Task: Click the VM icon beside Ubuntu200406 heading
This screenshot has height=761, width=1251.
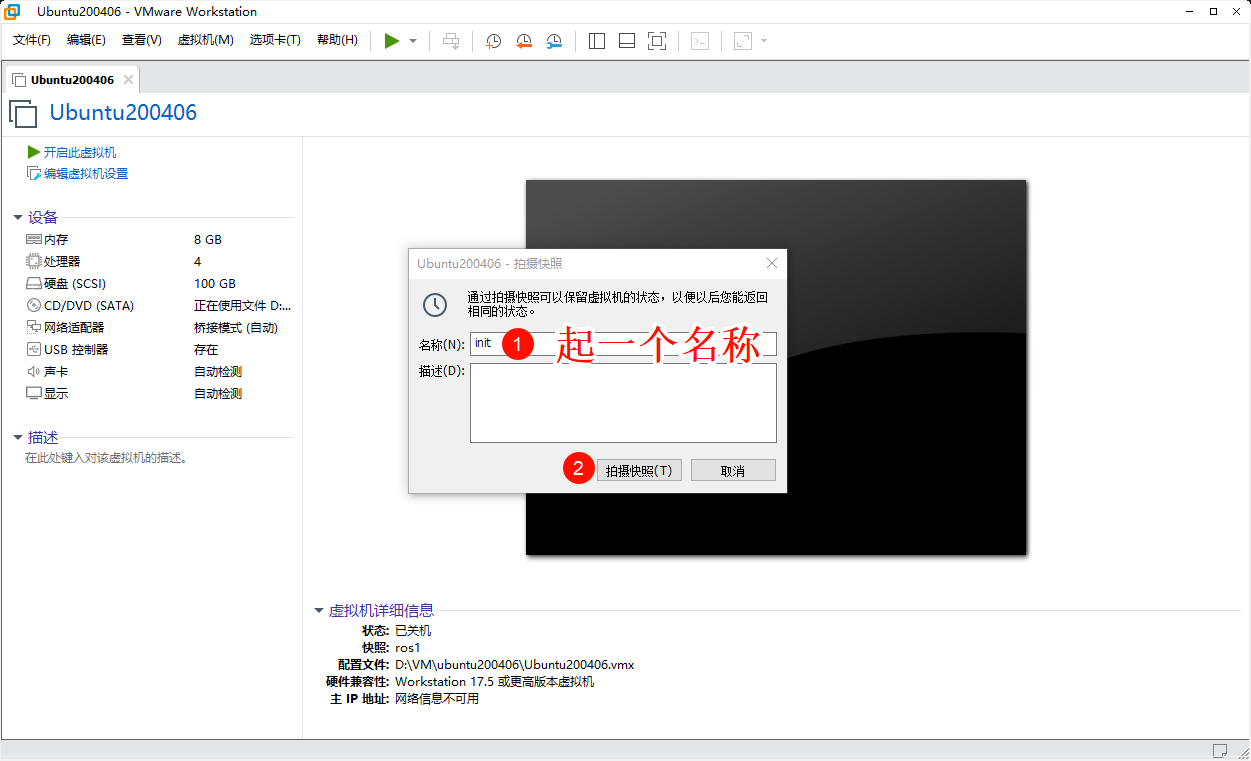Action: [x=23, y=113]
